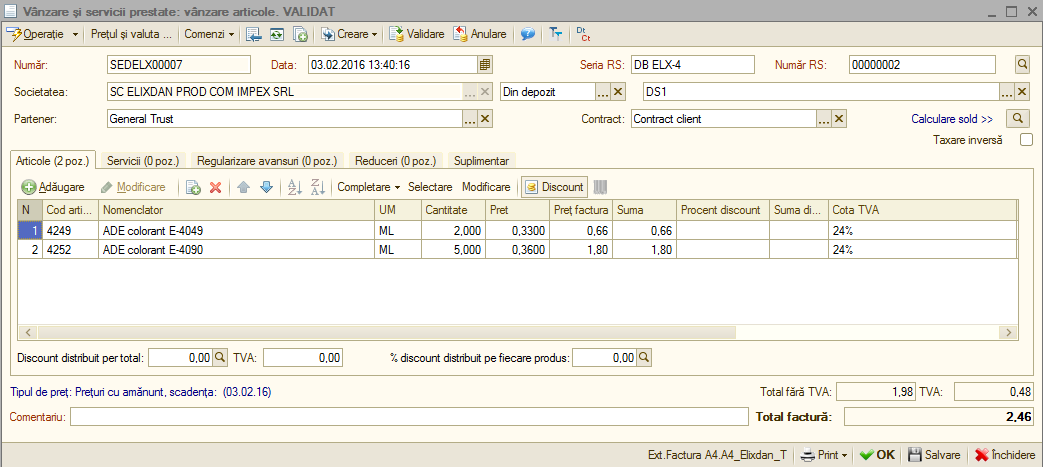Toggle the Taxare inversă checkbox
Image resolution: width=1043 pixels, height=467 pixels.
point(1027,140)
